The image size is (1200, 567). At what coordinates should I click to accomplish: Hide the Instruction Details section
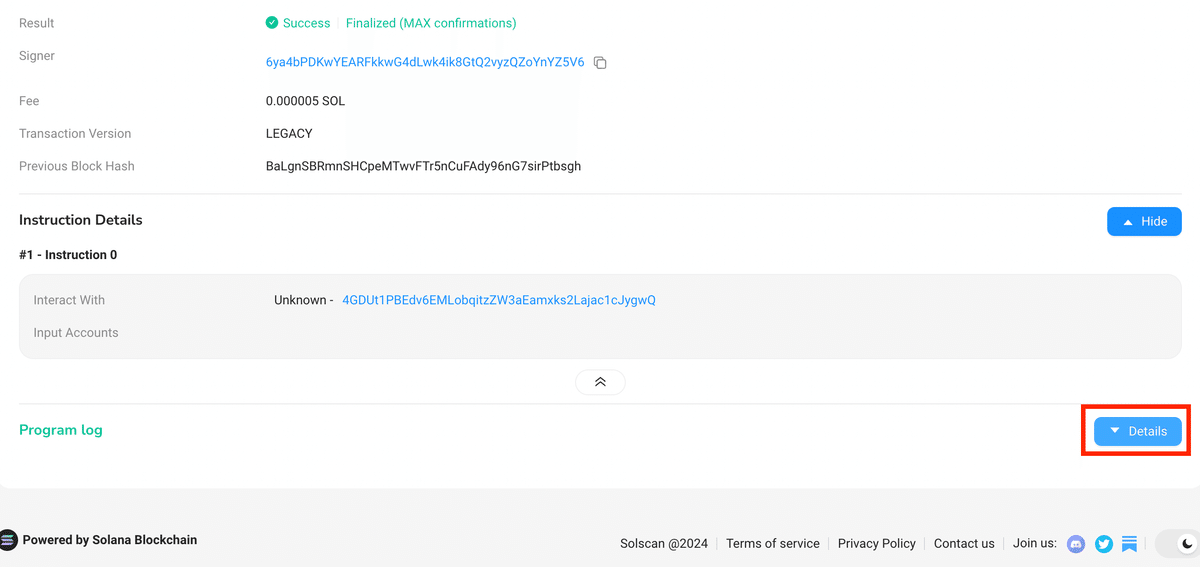[x=1144, y=221]
